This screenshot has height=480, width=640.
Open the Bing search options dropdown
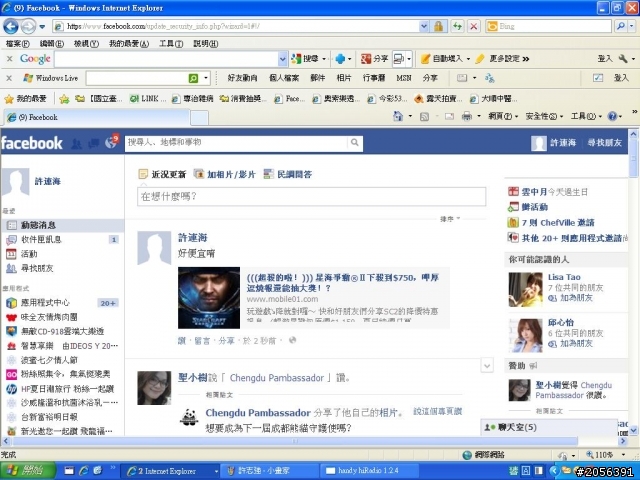coord(632,27)
